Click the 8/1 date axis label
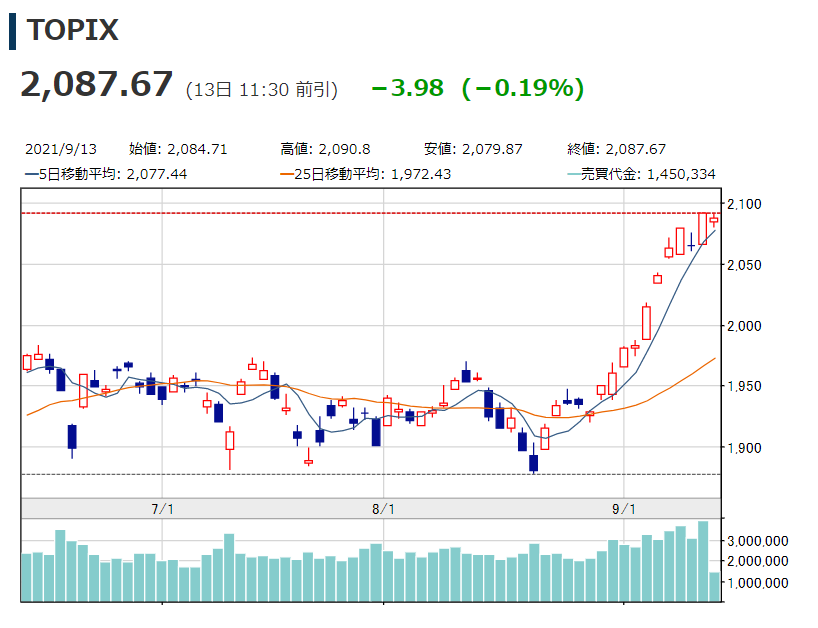Image resolution: width=818 pixels, height=628 pixels. (383, 509)
